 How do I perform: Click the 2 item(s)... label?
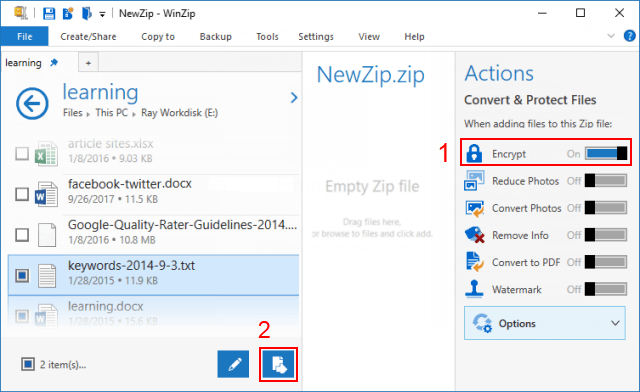[63, 364]
